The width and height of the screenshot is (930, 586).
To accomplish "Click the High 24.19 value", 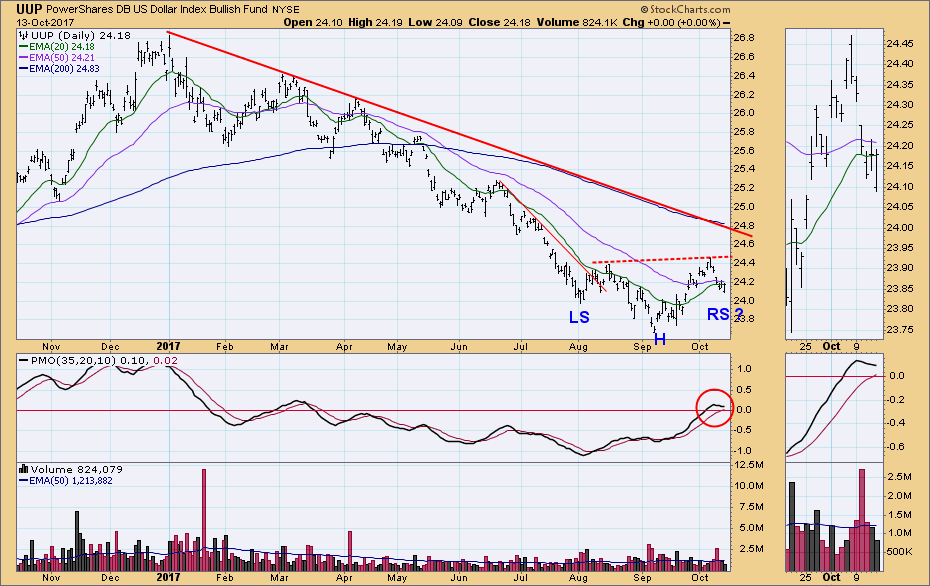I will [x=375, y=23].
